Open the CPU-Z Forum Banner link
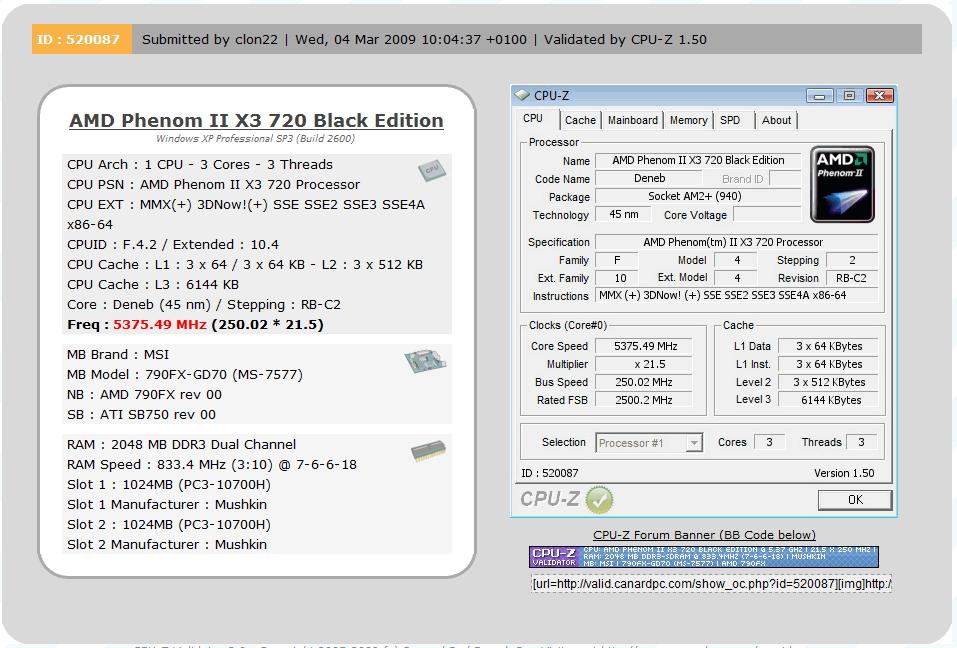957x648 pixels. click(704, 535)
